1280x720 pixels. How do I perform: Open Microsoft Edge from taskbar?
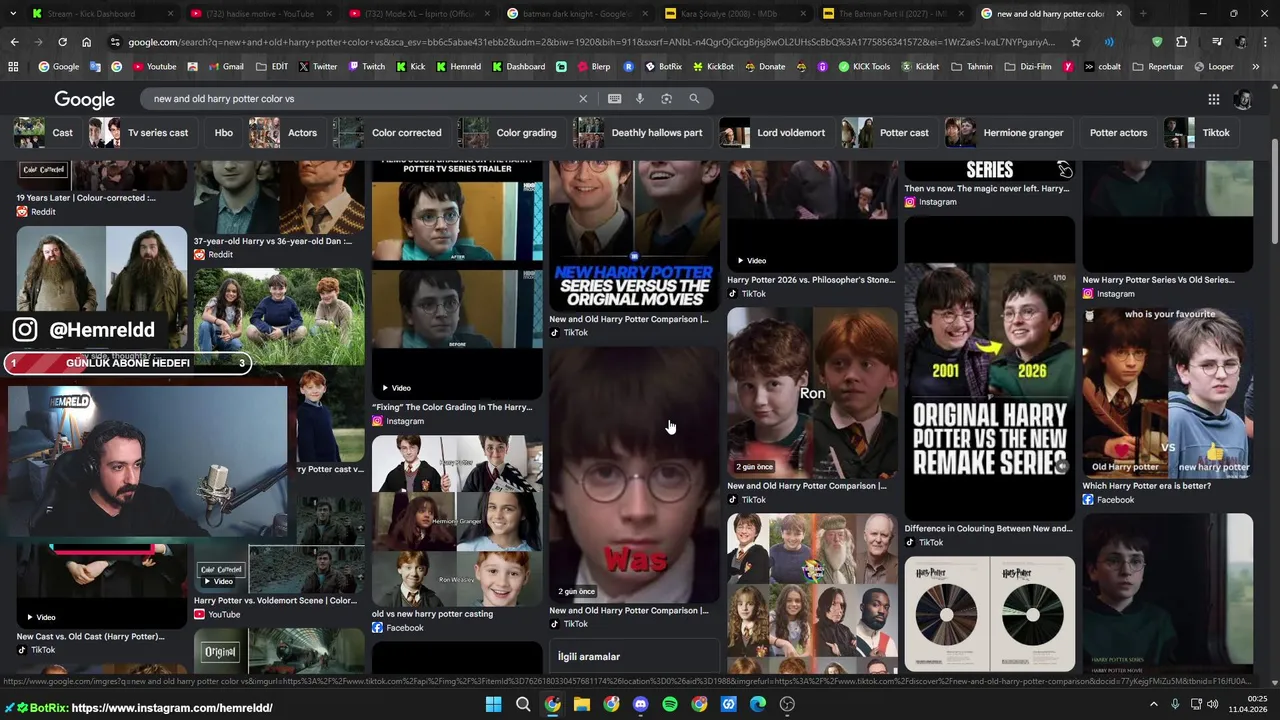point(758,704)
